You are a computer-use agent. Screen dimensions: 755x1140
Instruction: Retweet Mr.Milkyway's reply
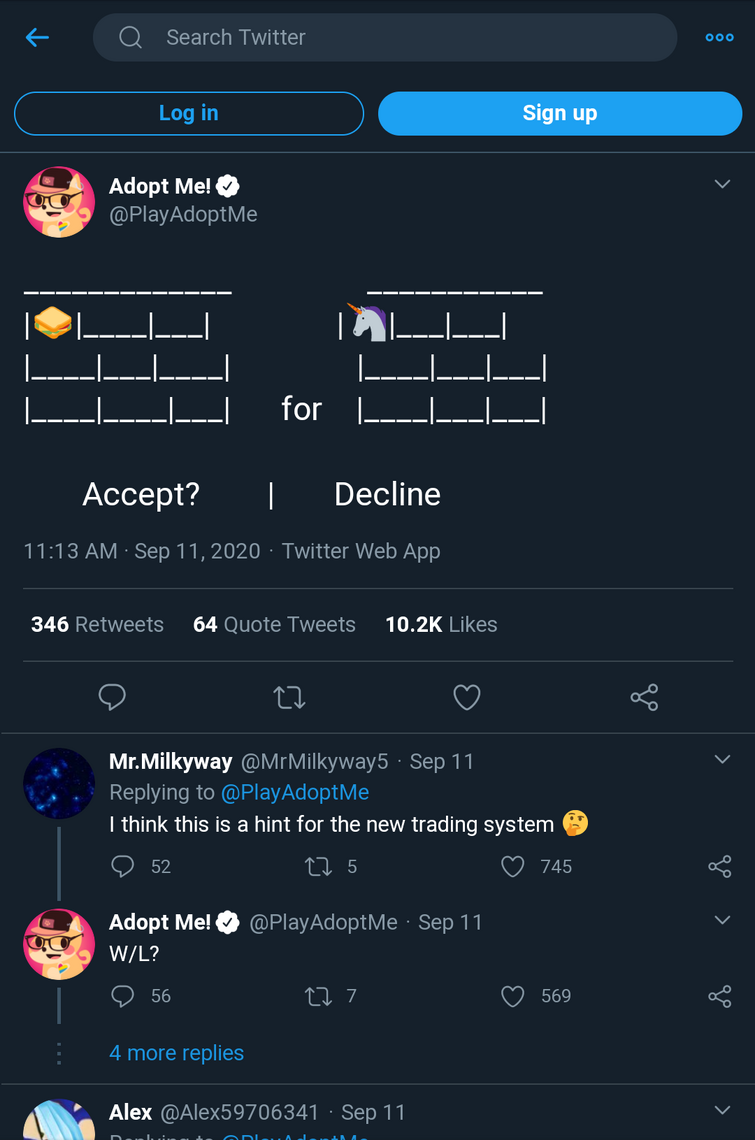point(318,867)
